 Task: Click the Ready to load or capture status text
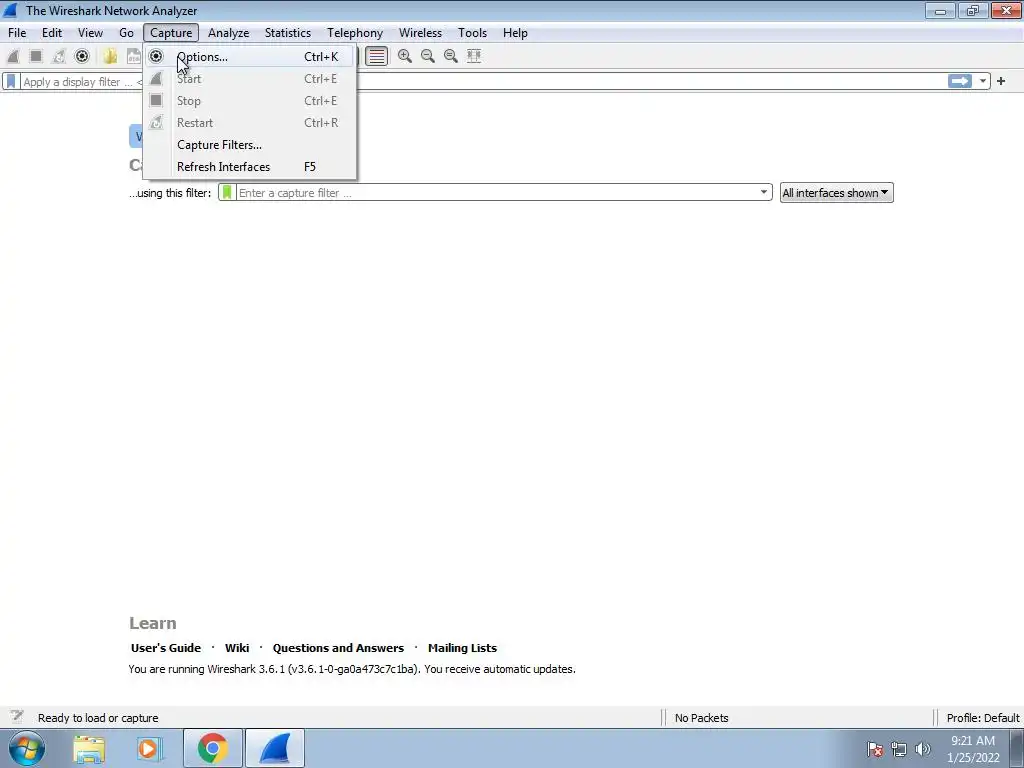[98, 718]
